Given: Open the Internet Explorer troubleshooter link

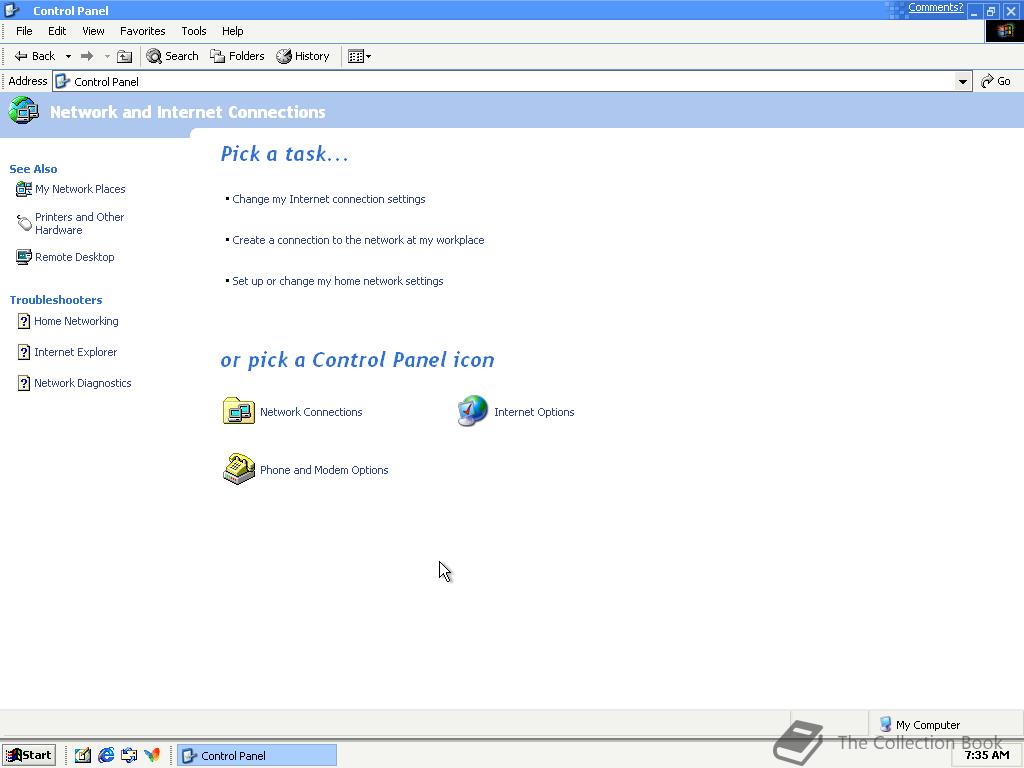Looking at the screenshot, I should (76, 352).
